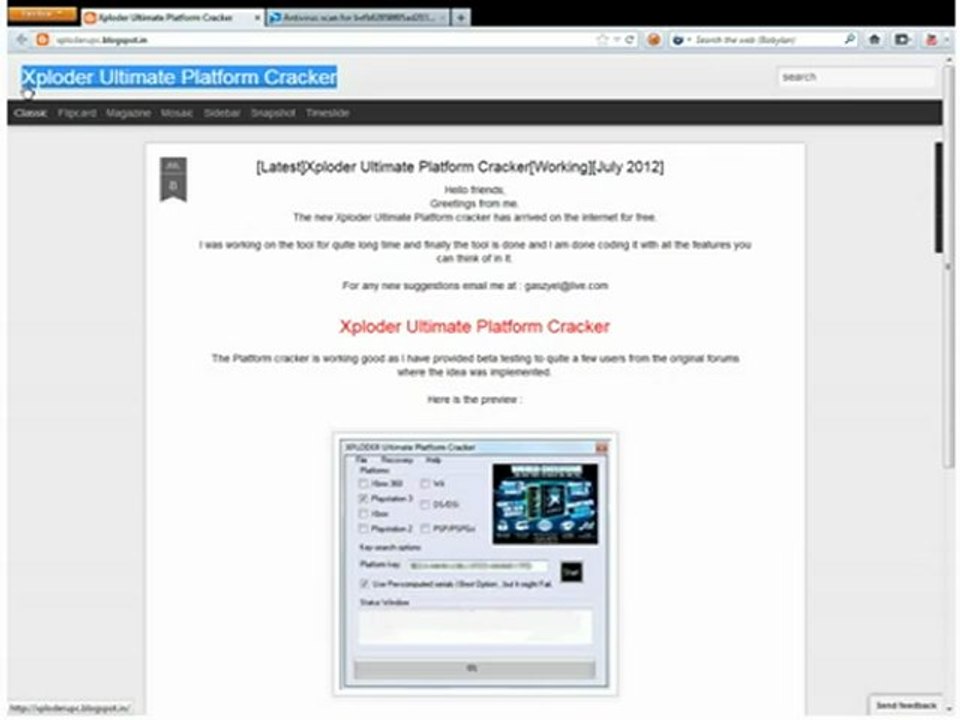Click the Send feedback button

click(x=906, y=706)
